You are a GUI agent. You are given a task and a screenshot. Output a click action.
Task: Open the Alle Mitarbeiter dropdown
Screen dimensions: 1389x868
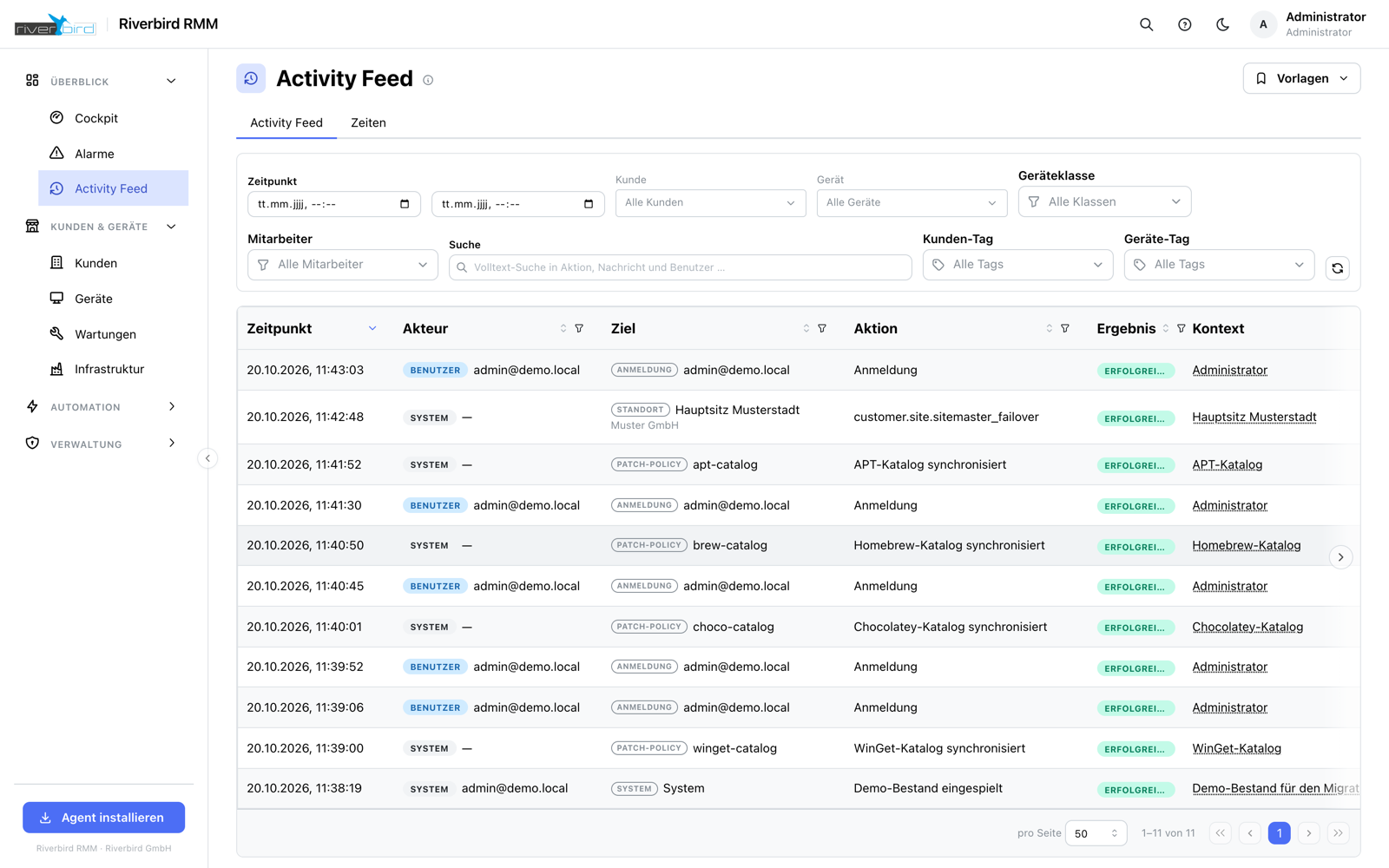342,265
